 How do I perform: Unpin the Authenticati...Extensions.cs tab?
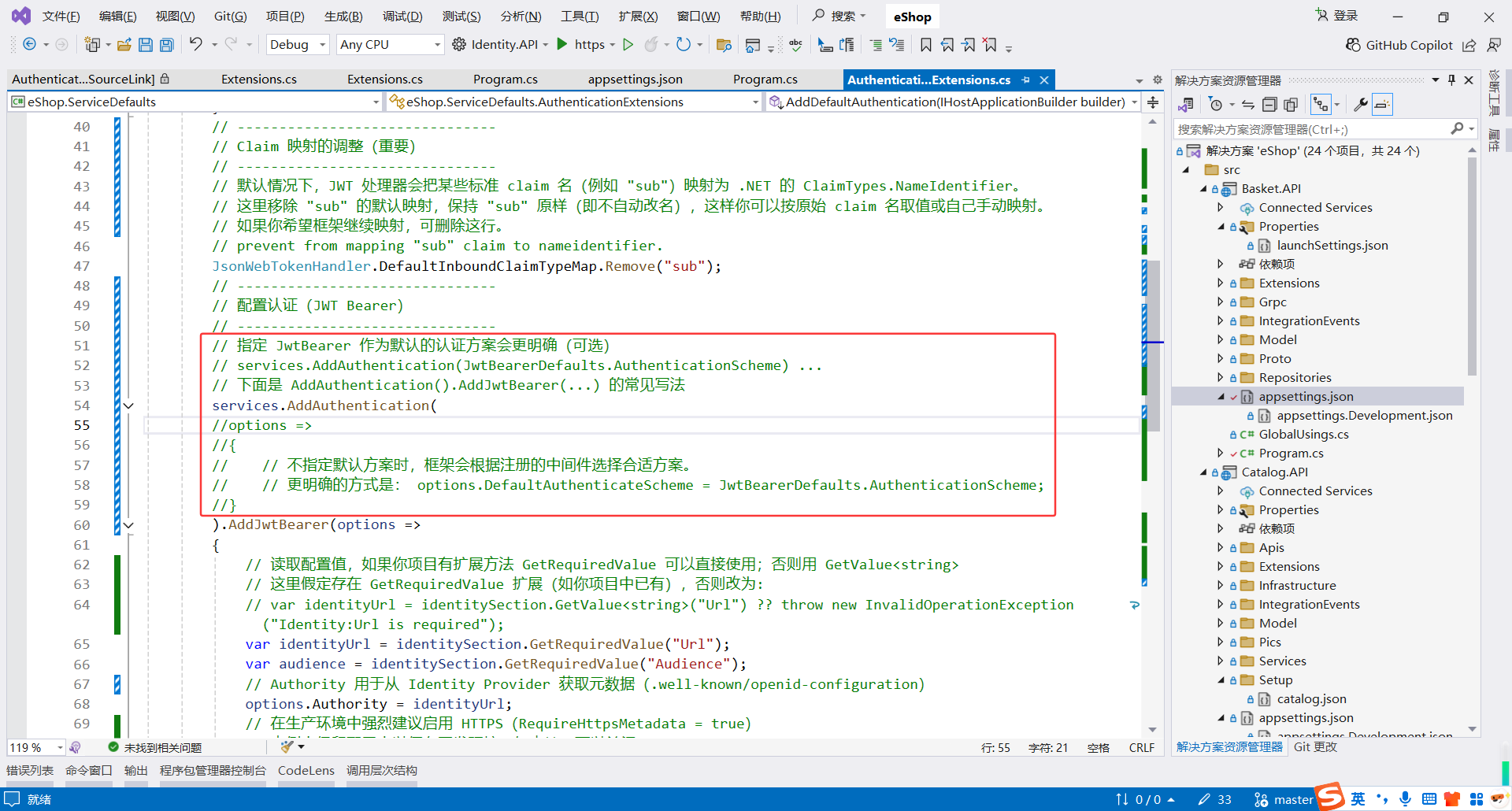pyautogui.click(x=1026, y=79)
